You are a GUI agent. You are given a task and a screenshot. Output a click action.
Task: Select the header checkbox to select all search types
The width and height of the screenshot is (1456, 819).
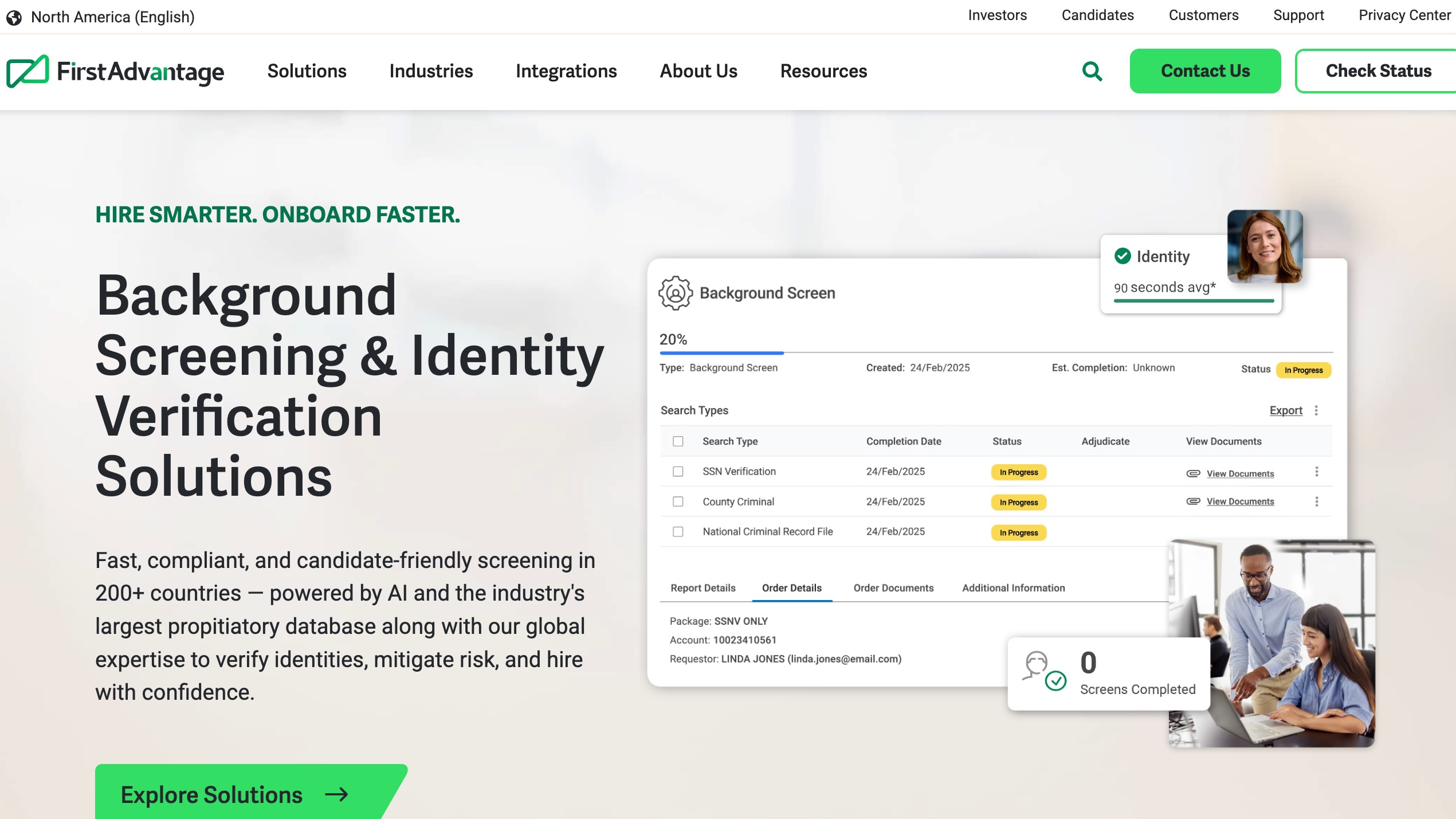point(678,441)
